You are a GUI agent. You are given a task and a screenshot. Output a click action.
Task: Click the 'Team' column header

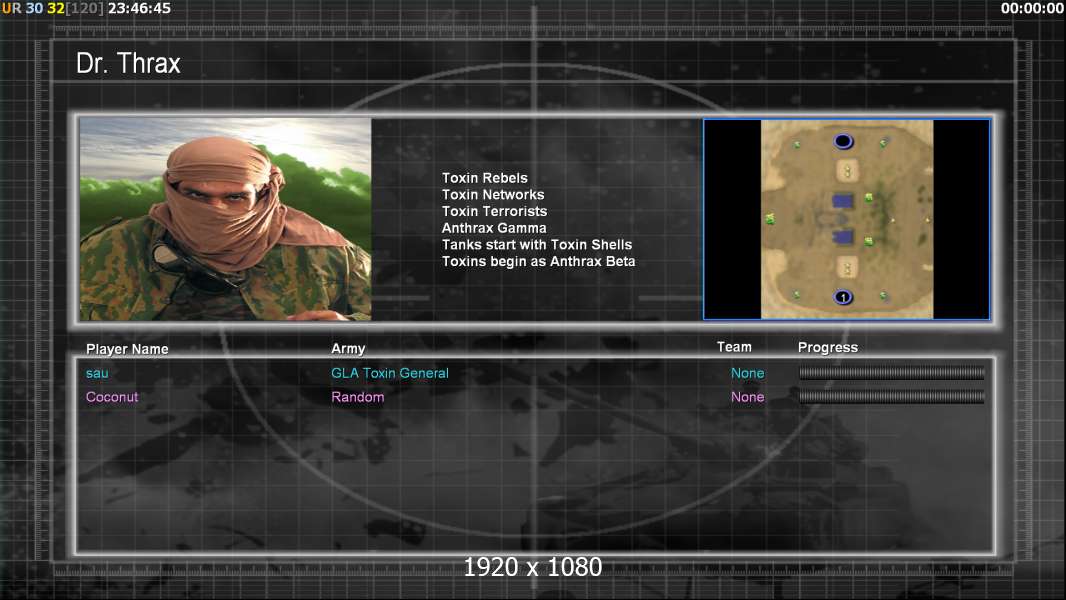tap(734, 347)
